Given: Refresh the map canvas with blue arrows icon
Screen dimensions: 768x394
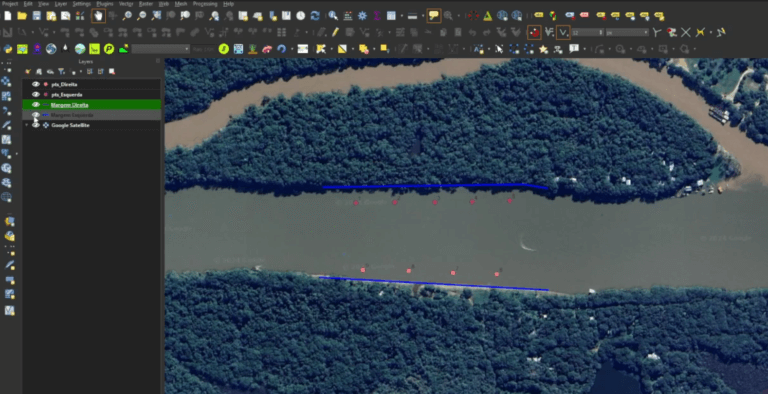Looking at the screenshot, I should click(315, 16).
